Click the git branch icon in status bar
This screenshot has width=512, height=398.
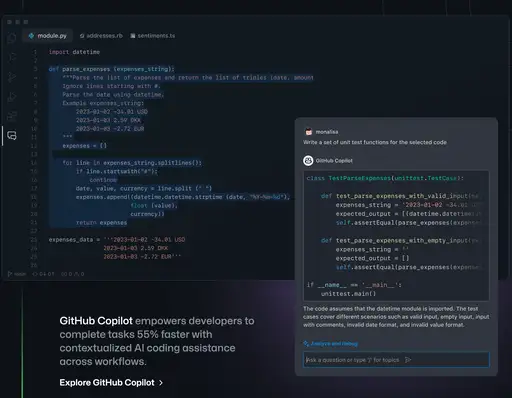point(10,274)
